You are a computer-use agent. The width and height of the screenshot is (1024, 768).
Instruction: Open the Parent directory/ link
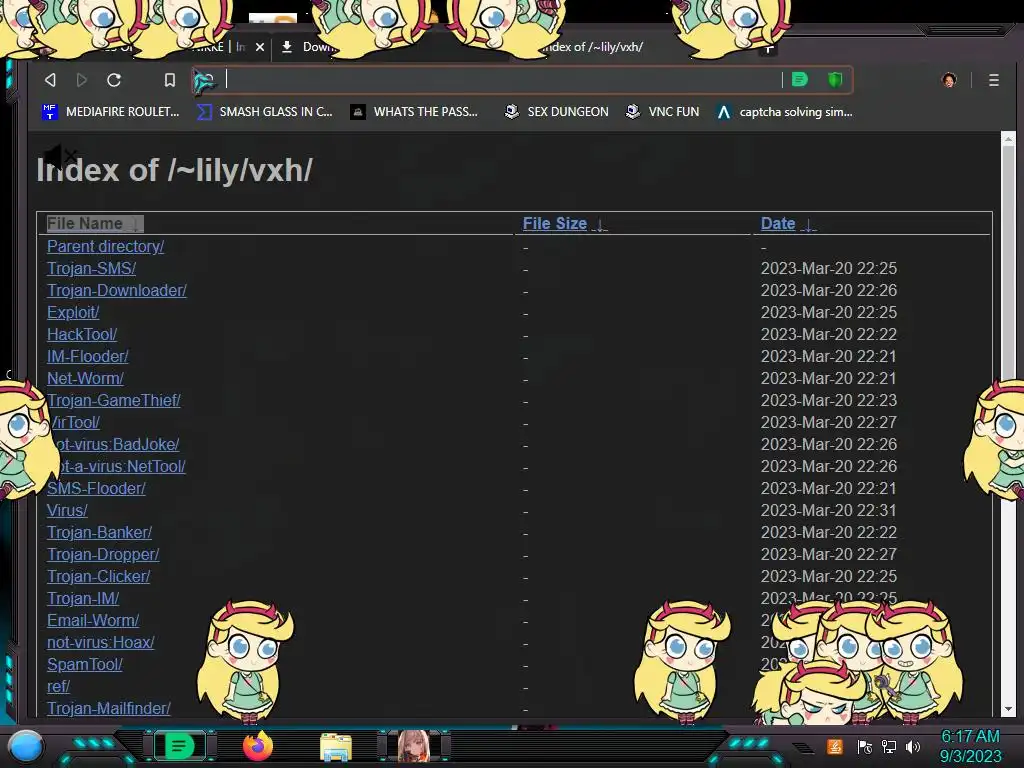coord(105,246)
